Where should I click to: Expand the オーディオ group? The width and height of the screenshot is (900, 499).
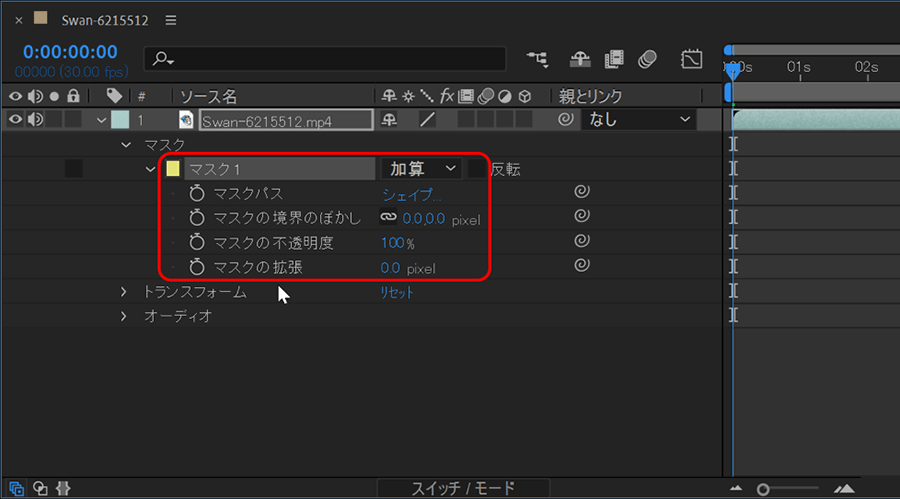point(123,316)
